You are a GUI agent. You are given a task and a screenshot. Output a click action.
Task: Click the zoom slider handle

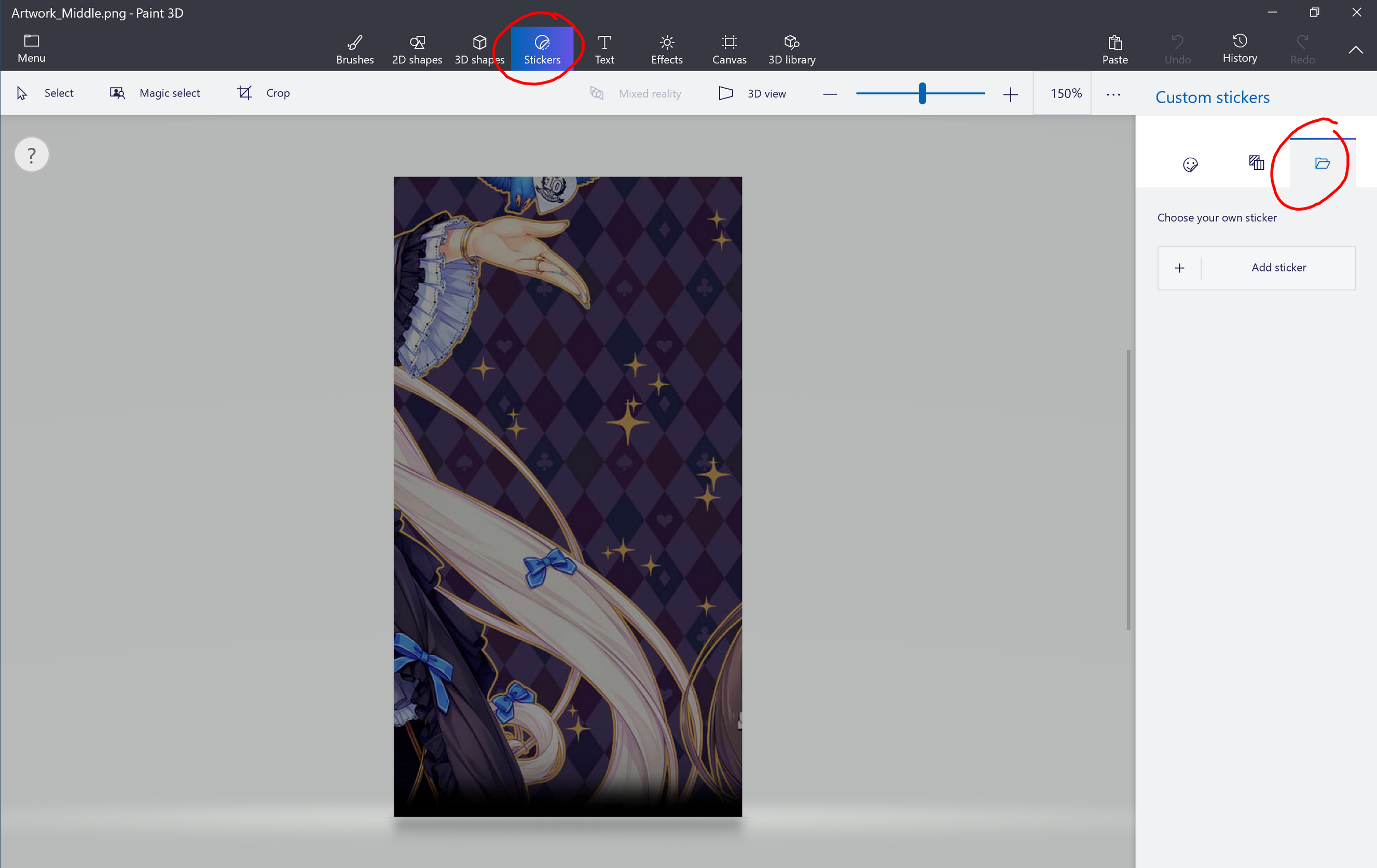point(922,94)
